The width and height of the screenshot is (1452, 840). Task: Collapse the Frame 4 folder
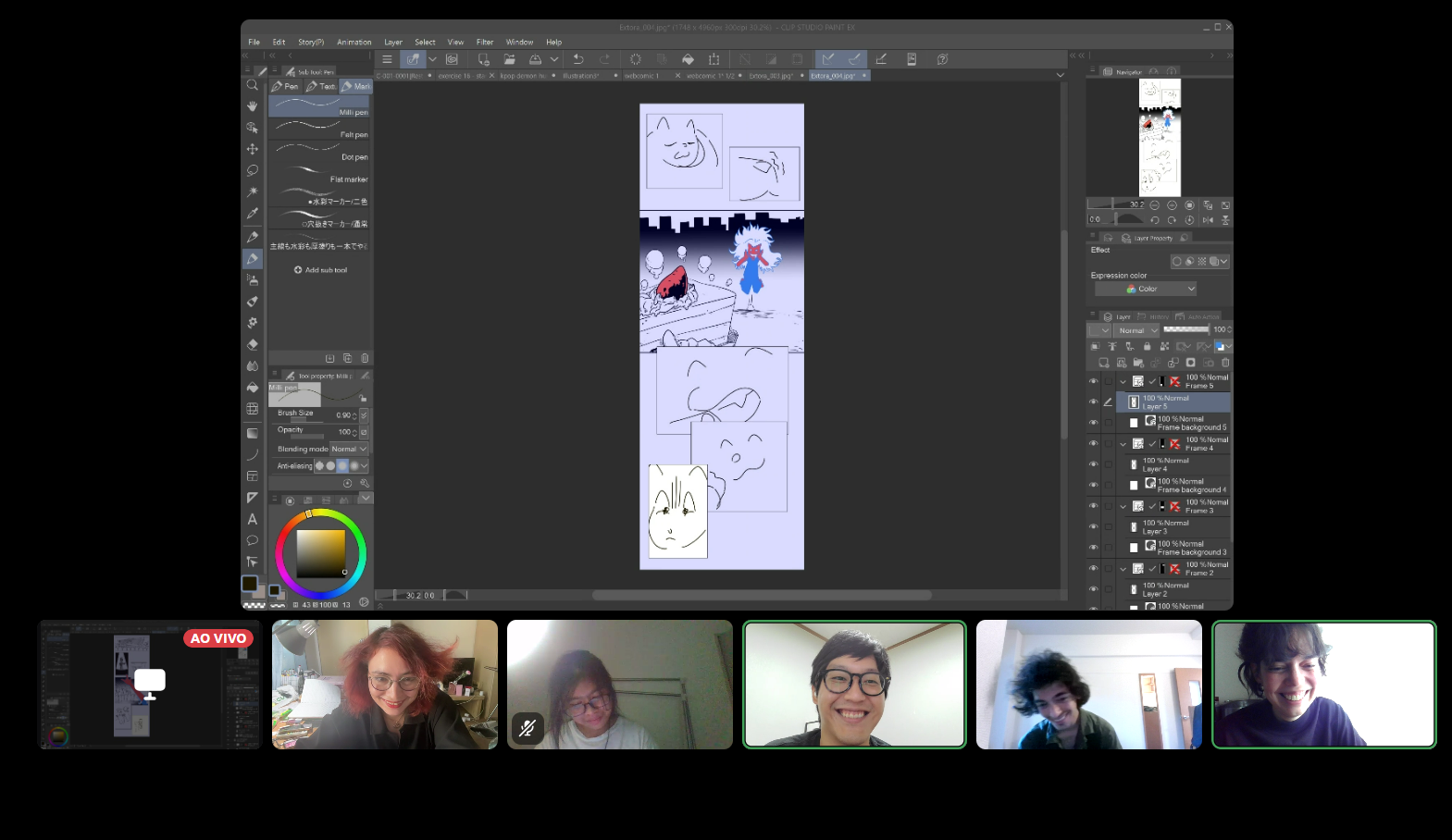[1123, 444]
